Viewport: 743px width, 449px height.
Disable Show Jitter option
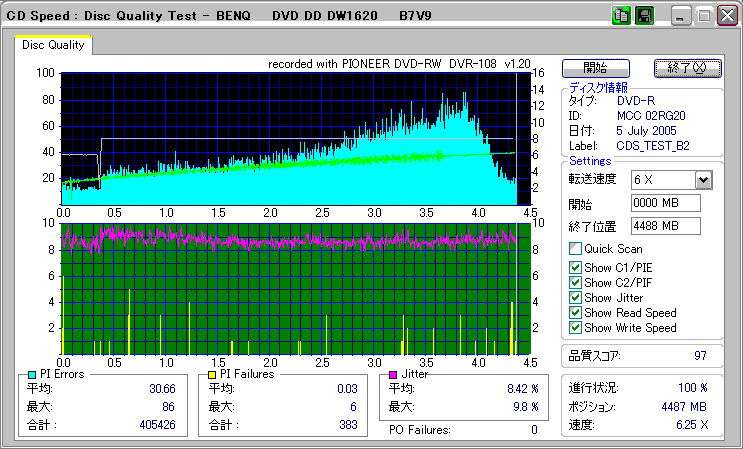click(575, 297)
